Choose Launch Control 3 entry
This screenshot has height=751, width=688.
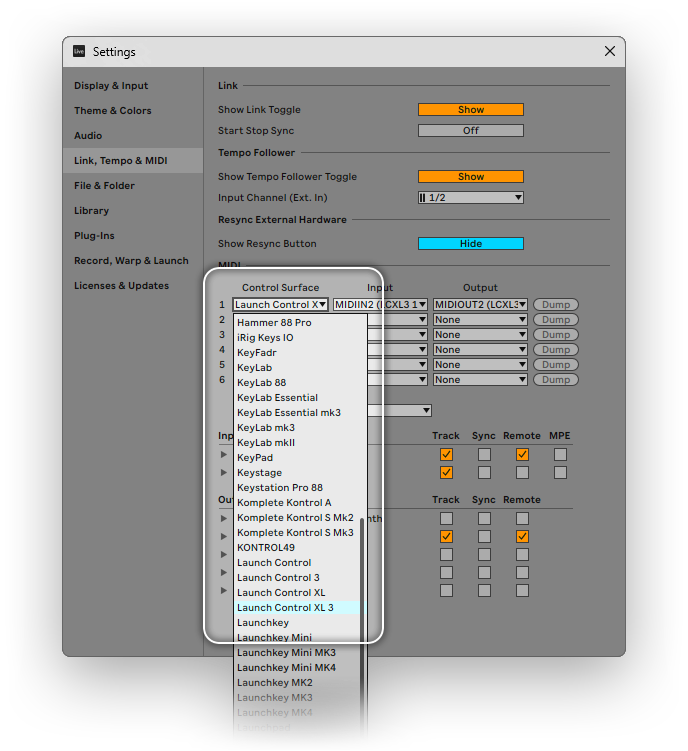tap(297, 578)
